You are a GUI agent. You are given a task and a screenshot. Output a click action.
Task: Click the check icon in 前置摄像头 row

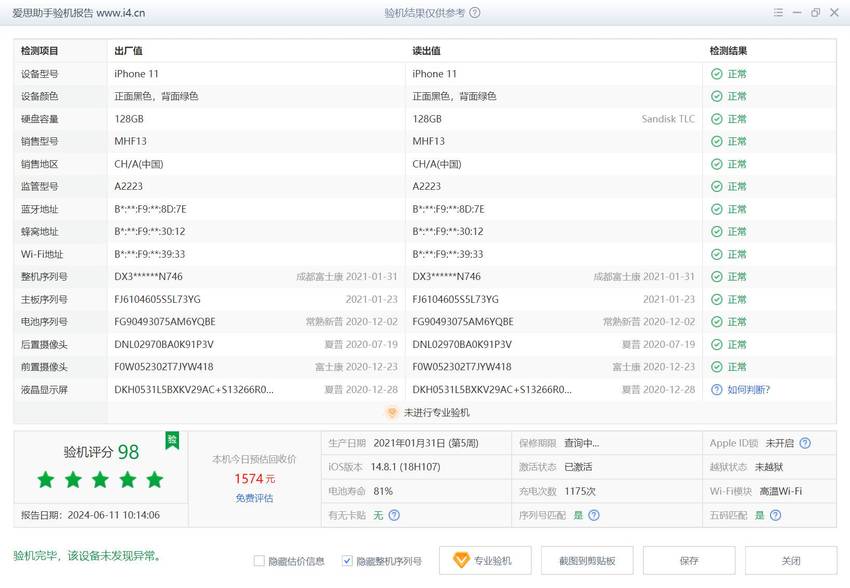[717, 367]
